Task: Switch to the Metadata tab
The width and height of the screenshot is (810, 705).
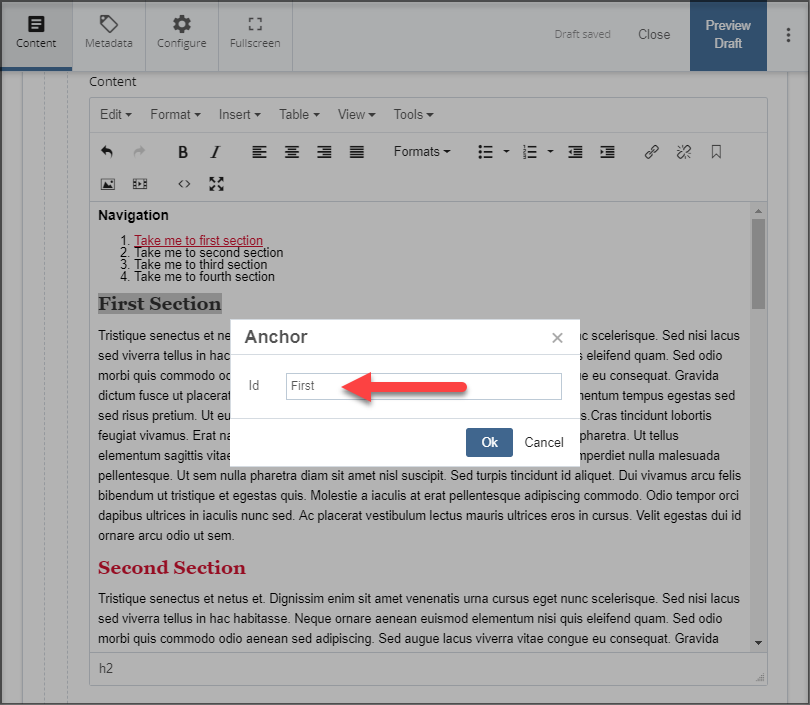Action: point(109,35)
